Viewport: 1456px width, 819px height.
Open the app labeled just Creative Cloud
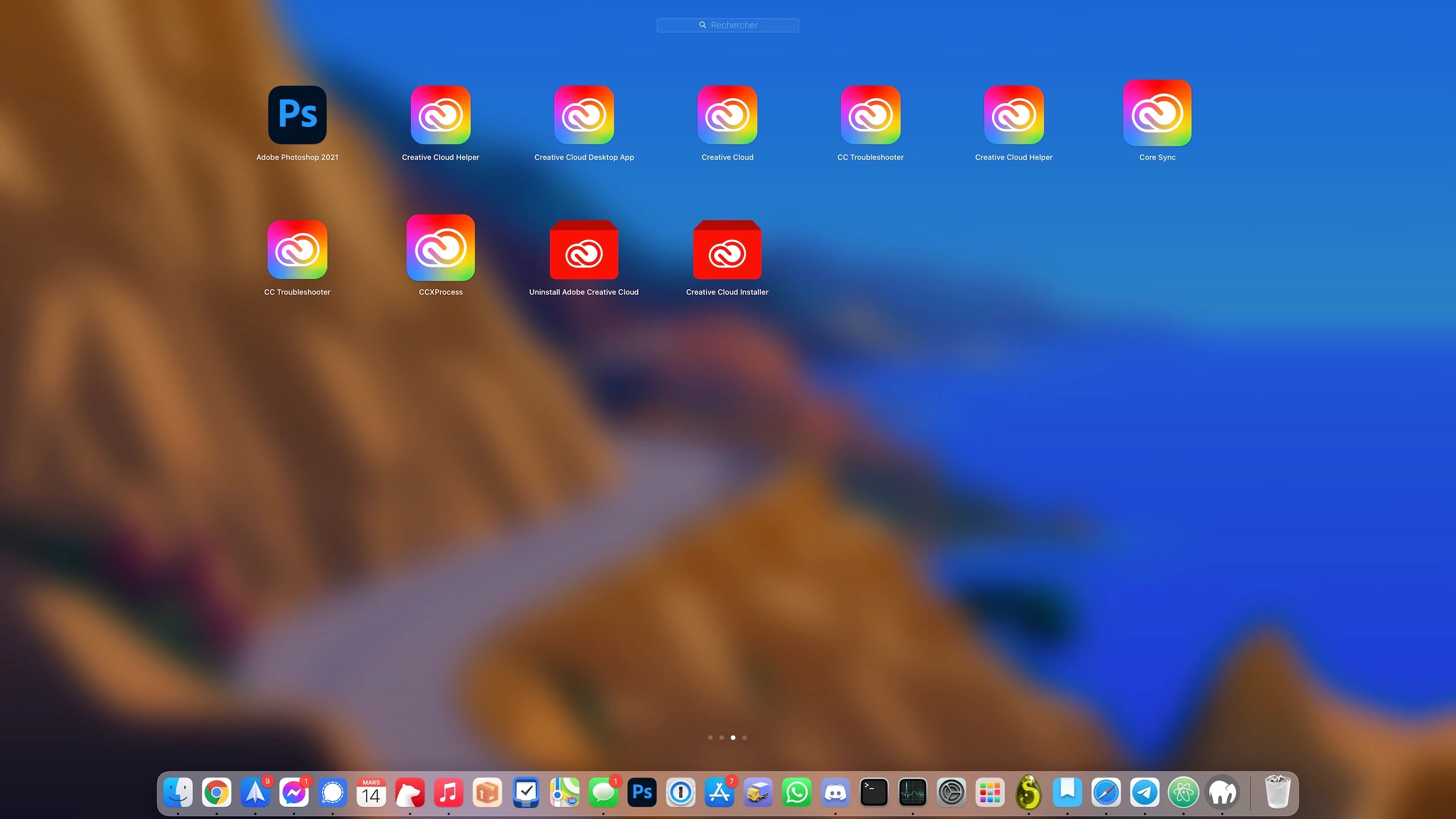727,115
